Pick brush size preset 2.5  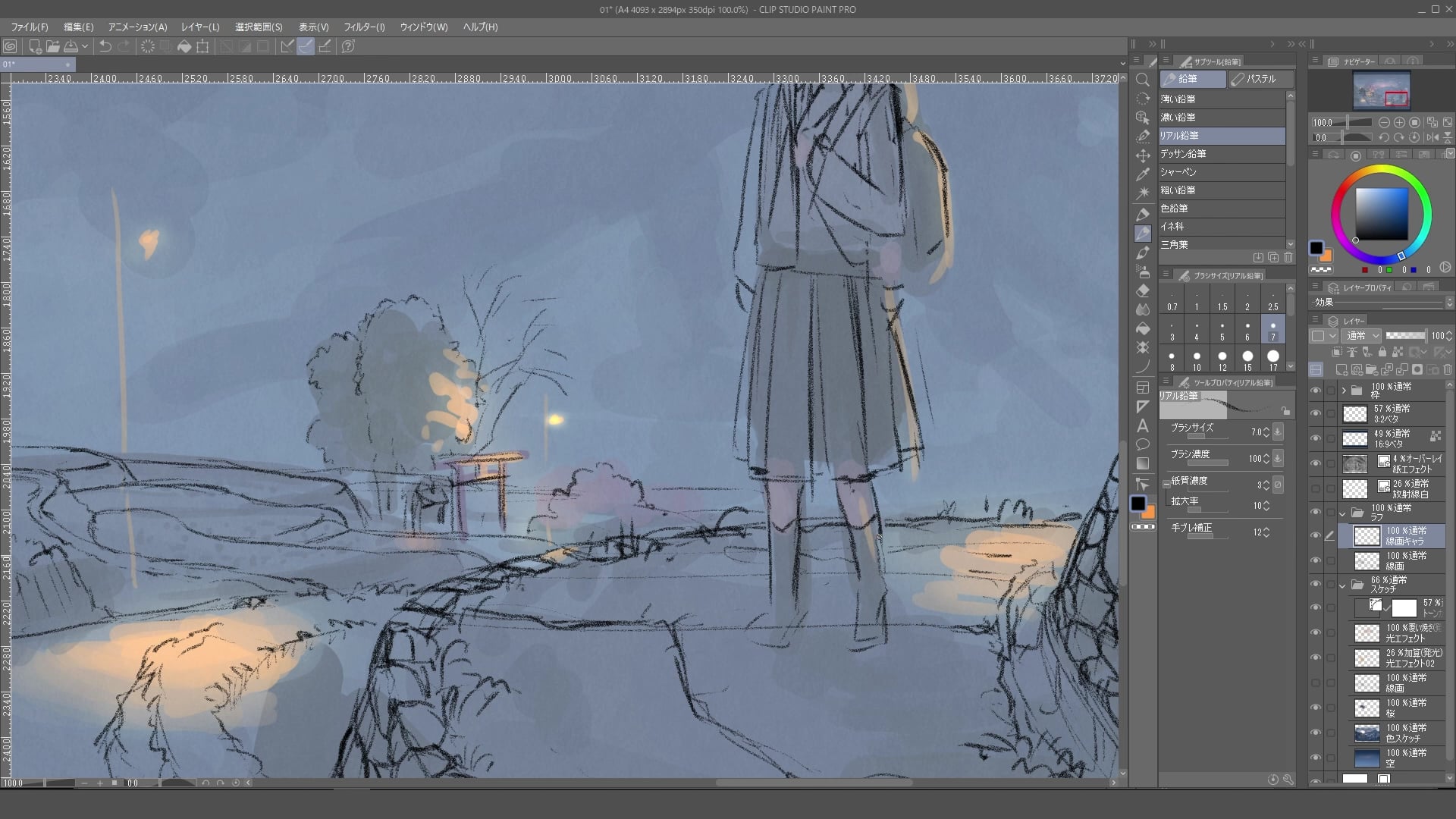pyautogui.click(x=1273, y=299)
